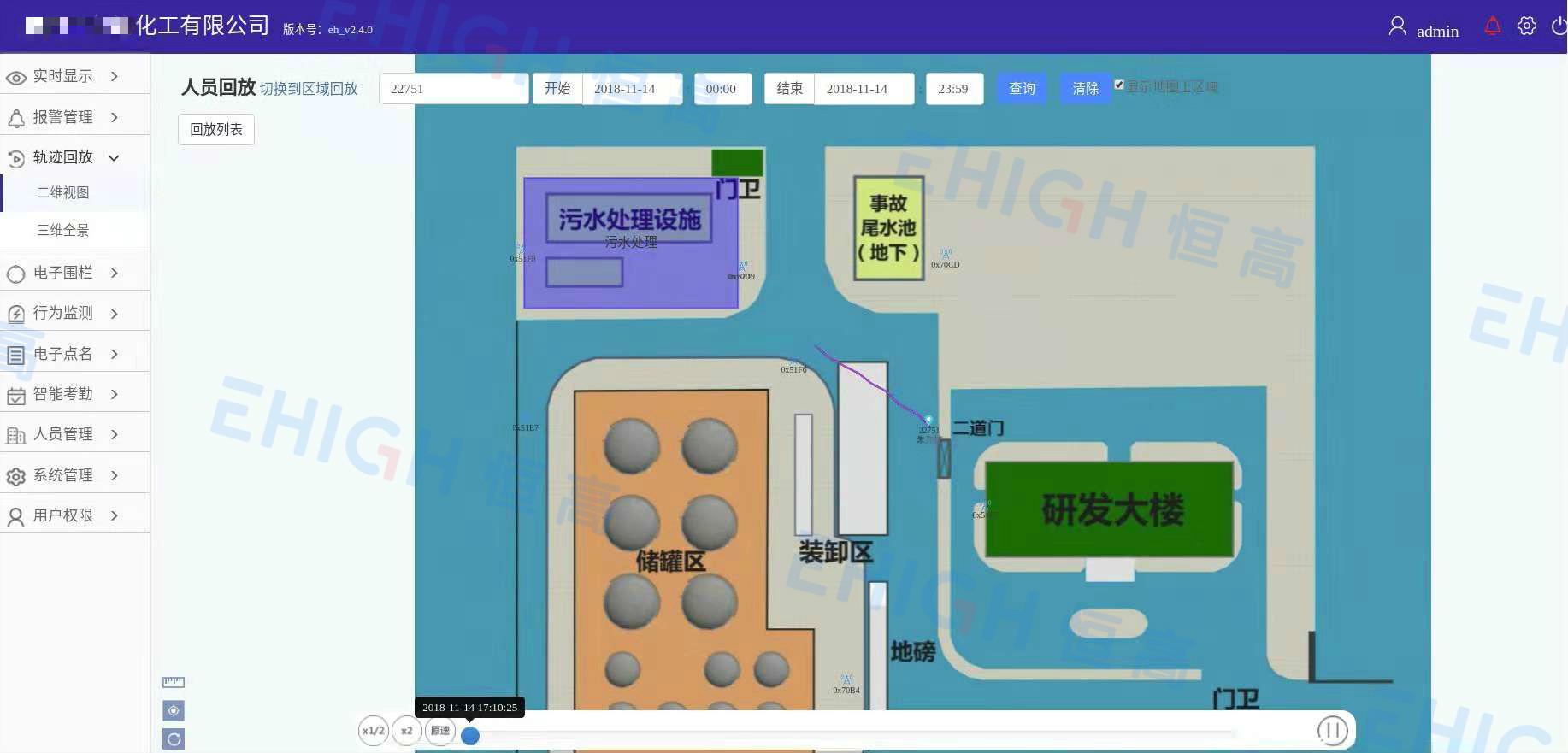Click the ruler measurement tool icon
Viewport: 1568px width, 753px height.
pyautogui.click(x=174, y=682)
